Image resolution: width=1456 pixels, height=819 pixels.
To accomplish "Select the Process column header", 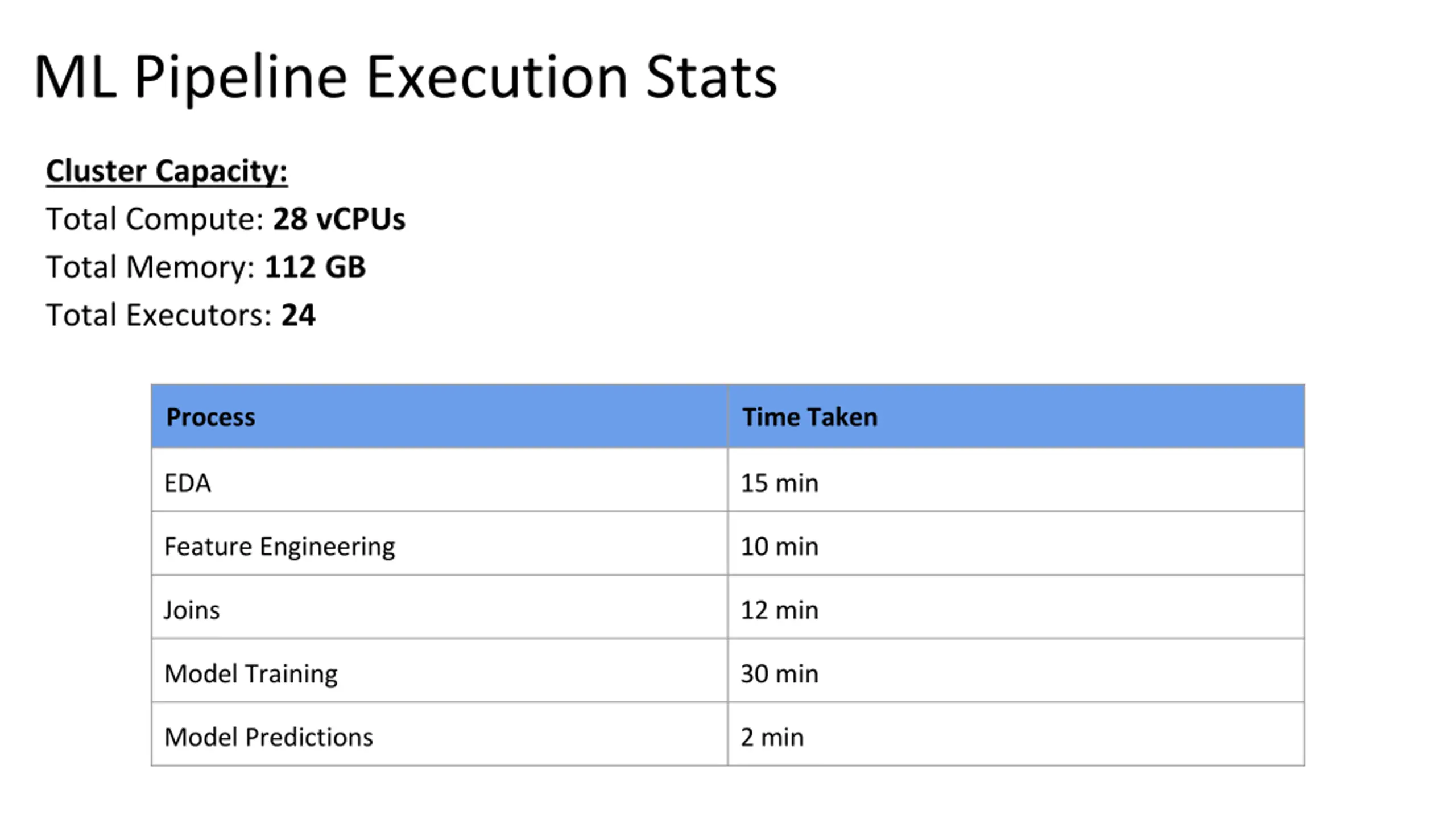I will pyautogui.click(x=439, y=416).
